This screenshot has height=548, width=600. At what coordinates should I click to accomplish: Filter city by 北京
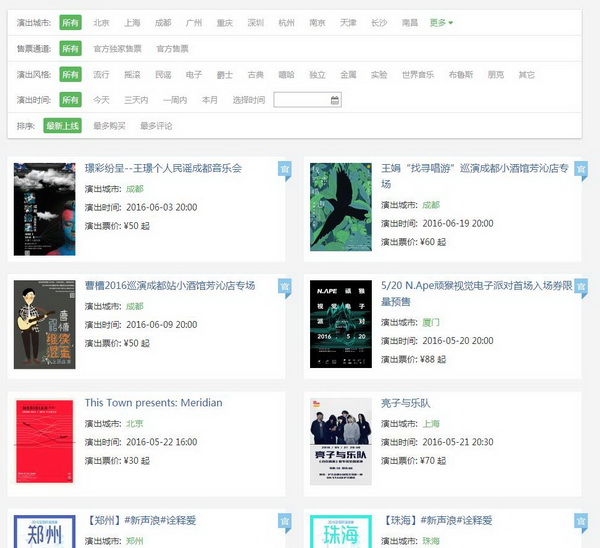click(x=101, y=23)
